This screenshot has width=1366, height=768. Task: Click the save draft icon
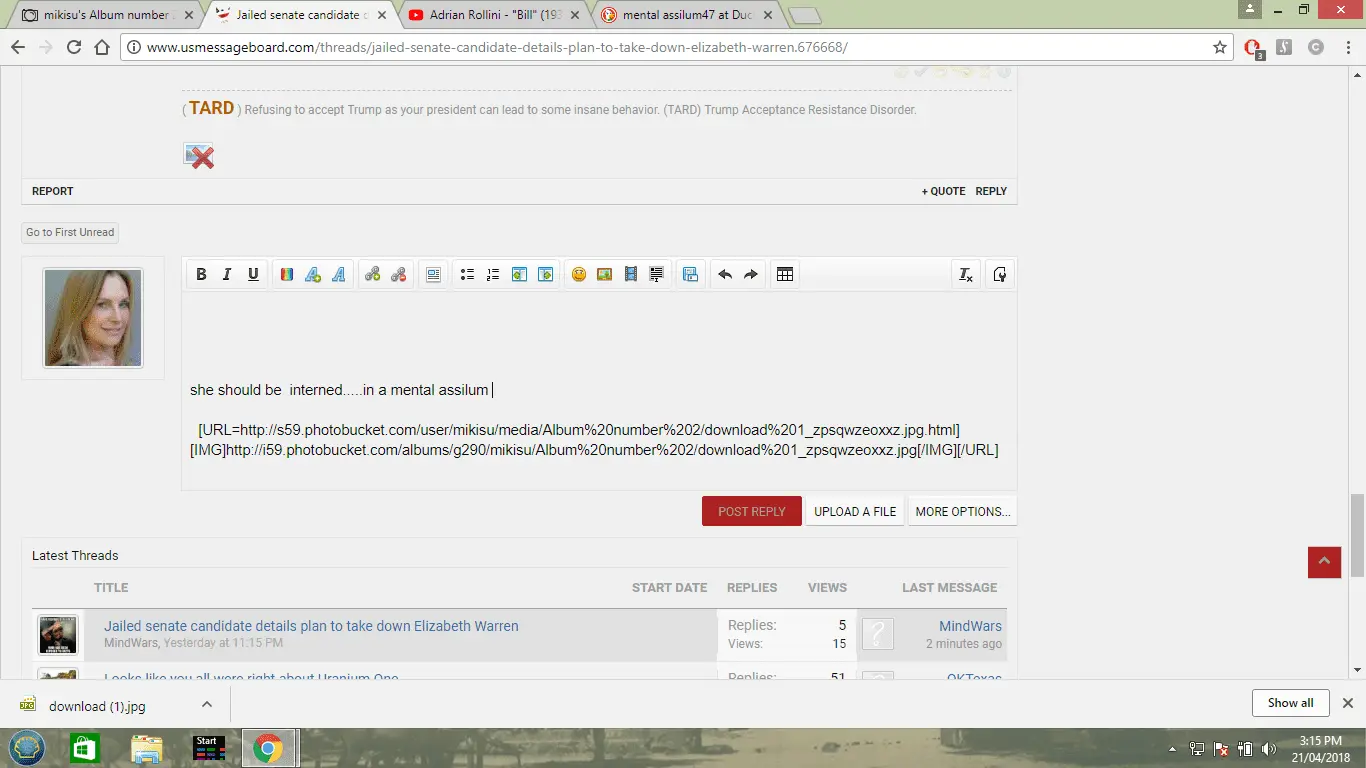pos(690,274)
